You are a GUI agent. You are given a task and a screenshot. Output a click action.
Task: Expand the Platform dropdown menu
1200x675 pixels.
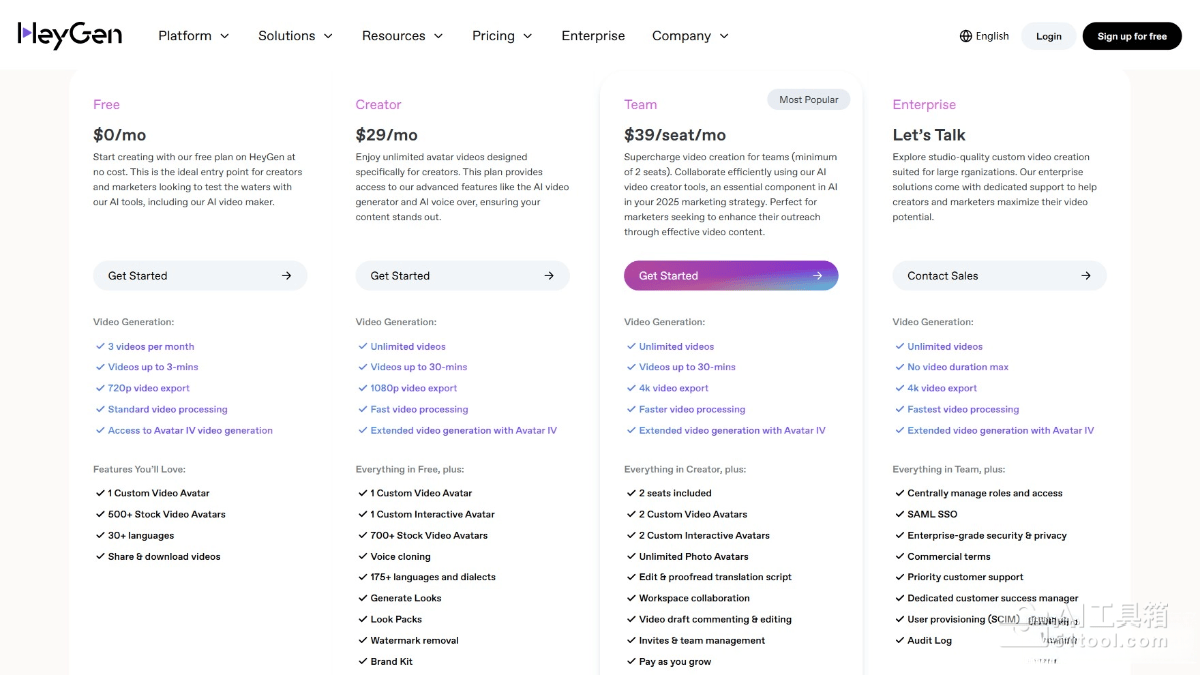click(194, 36)
